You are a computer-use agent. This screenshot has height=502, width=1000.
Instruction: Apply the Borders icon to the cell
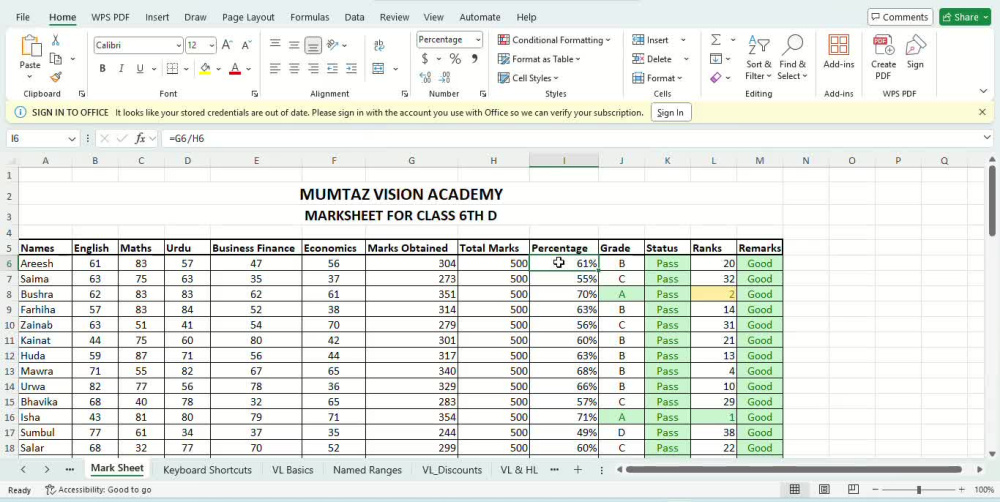[172, 68]
